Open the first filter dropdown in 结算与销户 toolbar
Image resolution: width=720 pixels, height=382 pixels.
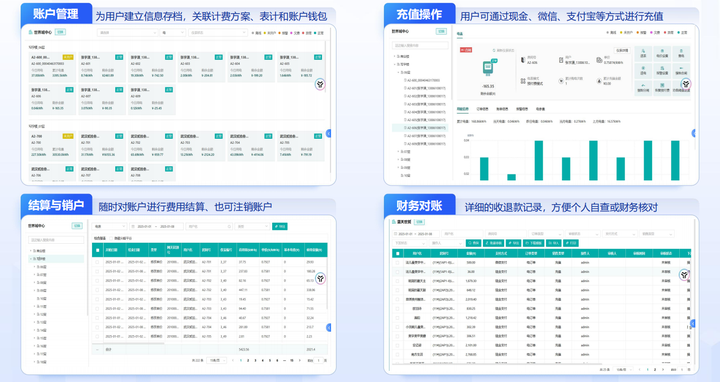coord(109,226)
